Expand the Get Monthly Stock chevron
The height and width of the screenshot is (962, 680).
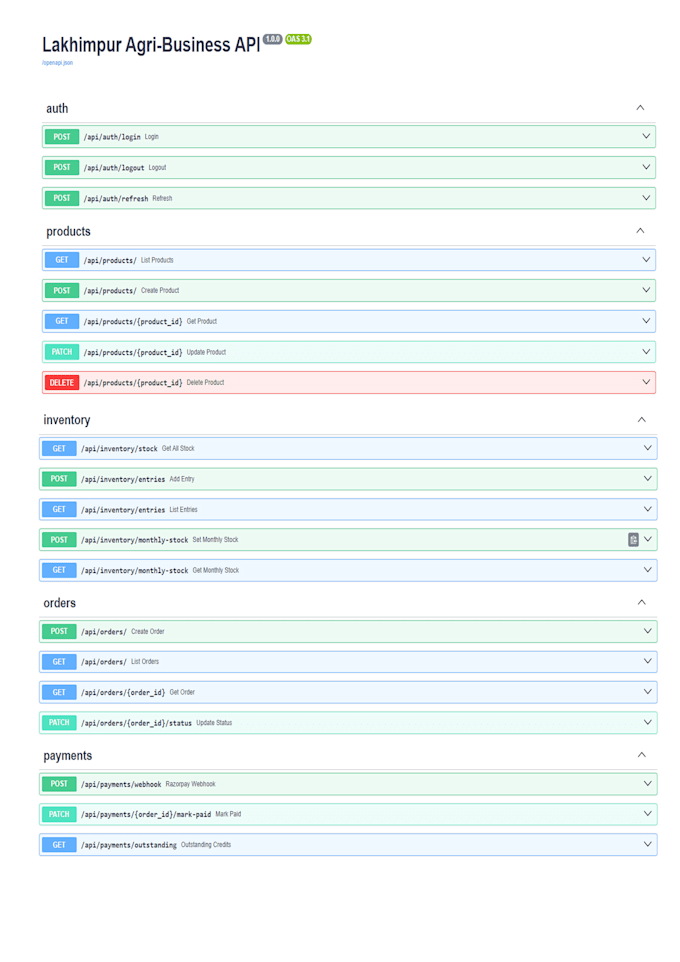pyautogui.click(x=647, y=570)
